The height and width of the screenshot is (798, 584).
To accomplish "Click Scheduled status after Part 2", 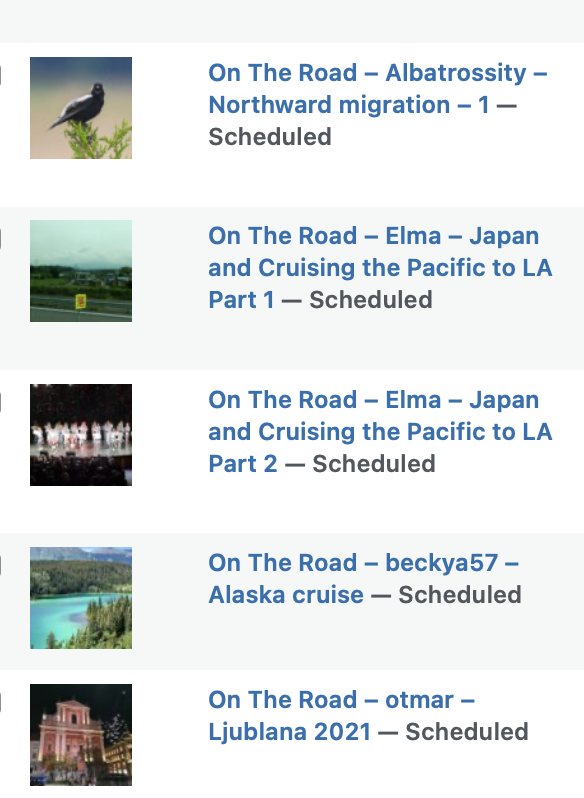I will [374, 464].
